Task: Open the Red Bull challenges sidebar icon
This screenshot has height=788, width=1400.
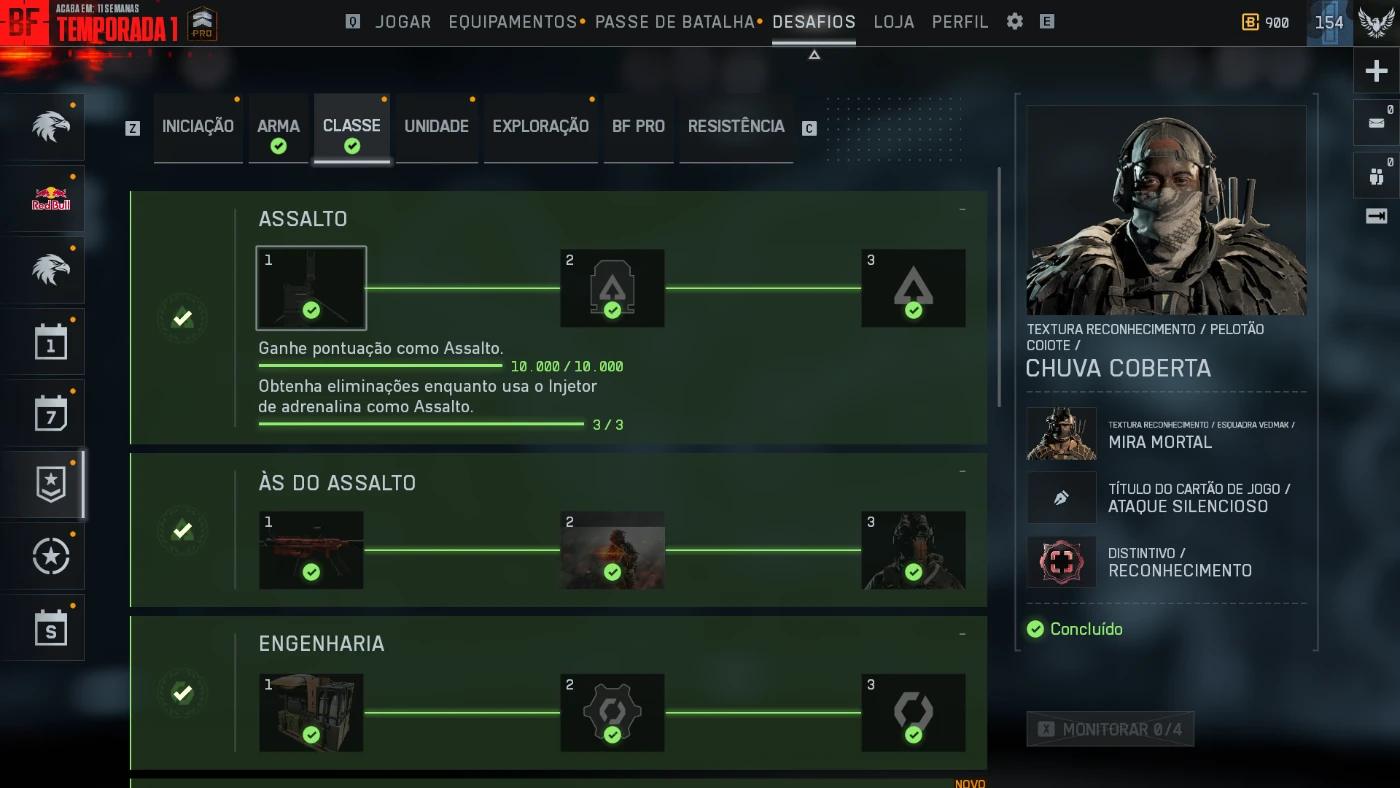Action: [x=50, y=198]
